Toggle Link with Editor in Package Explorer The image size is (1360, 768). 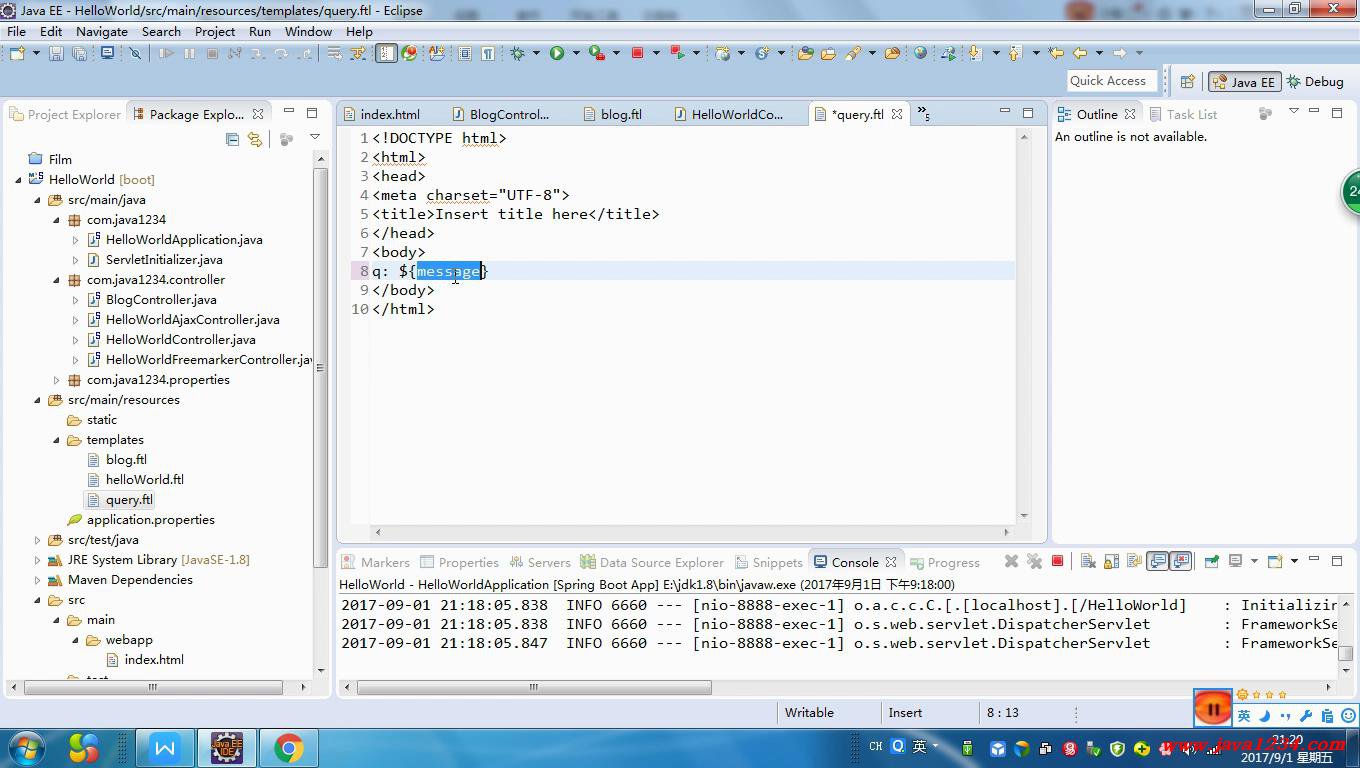click(255, 139)
